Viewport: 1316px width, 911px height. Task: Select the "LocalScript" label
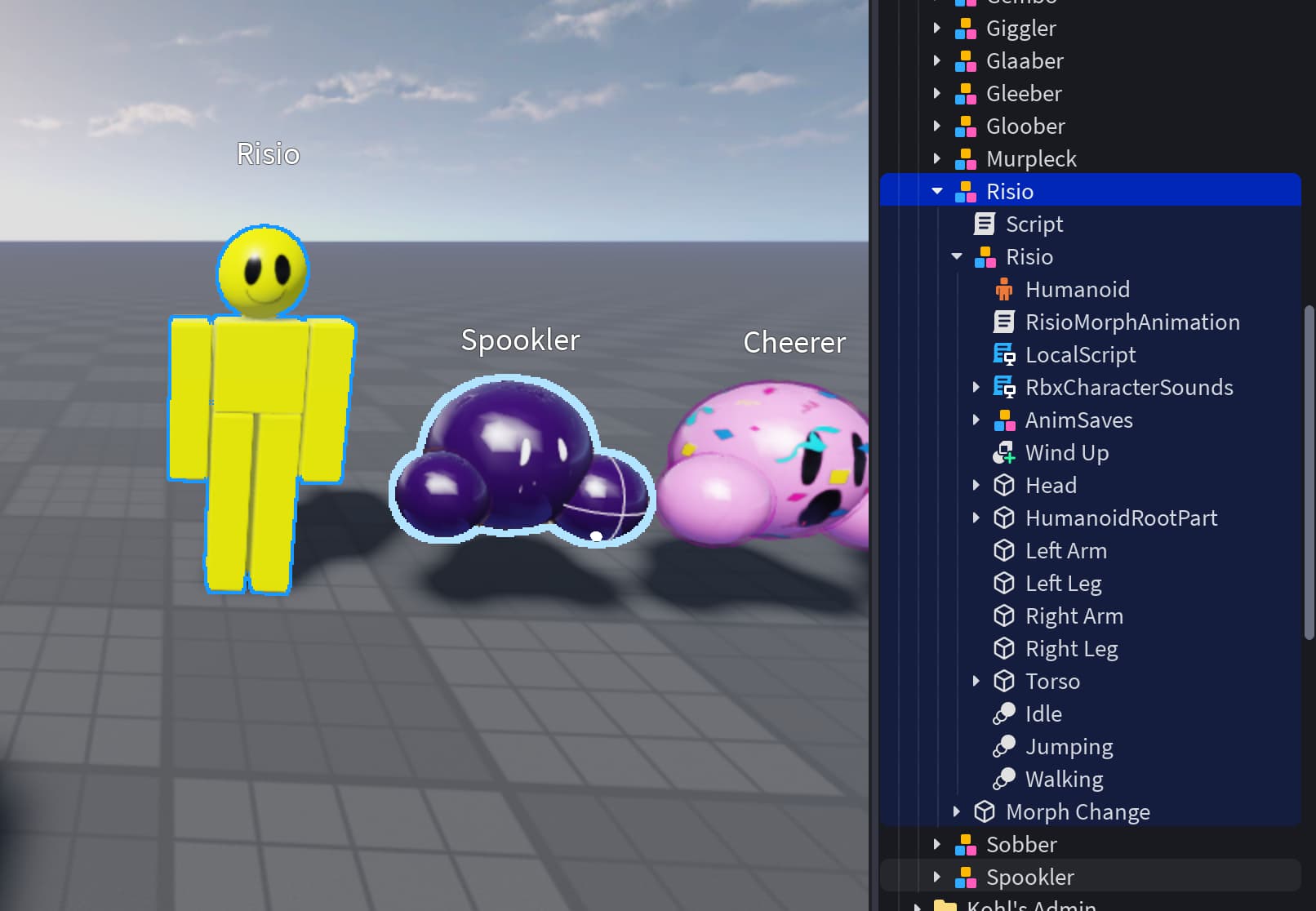tap(1080, 355)
